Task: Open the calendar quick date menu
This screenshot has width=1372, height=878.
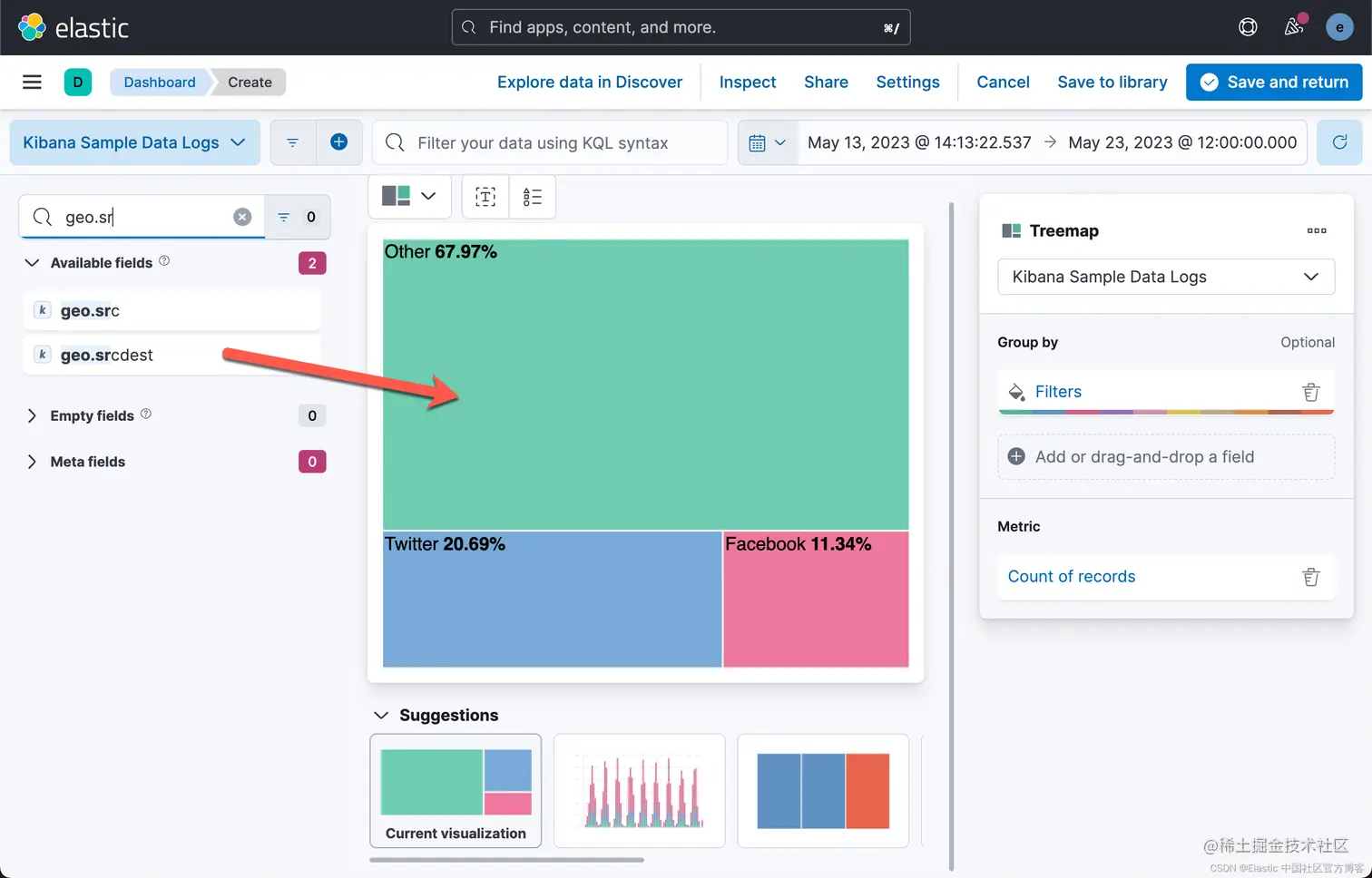Action: point(767,142)
